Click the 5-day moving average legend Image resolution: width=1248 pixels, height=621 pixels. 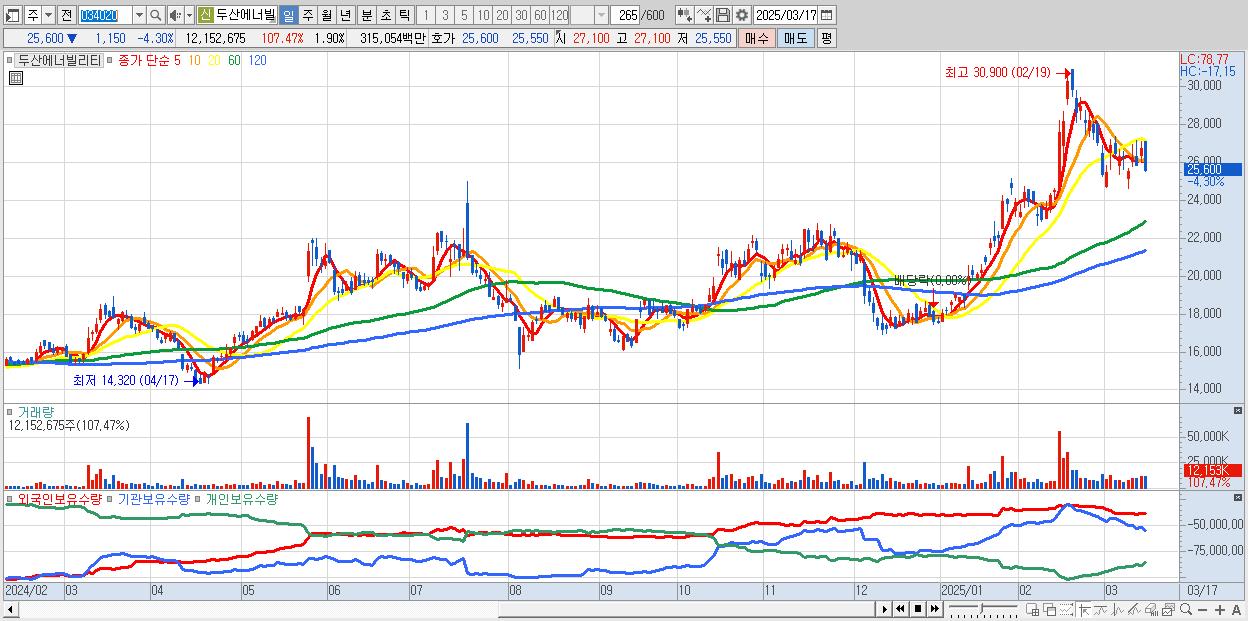tap(178, 60)
